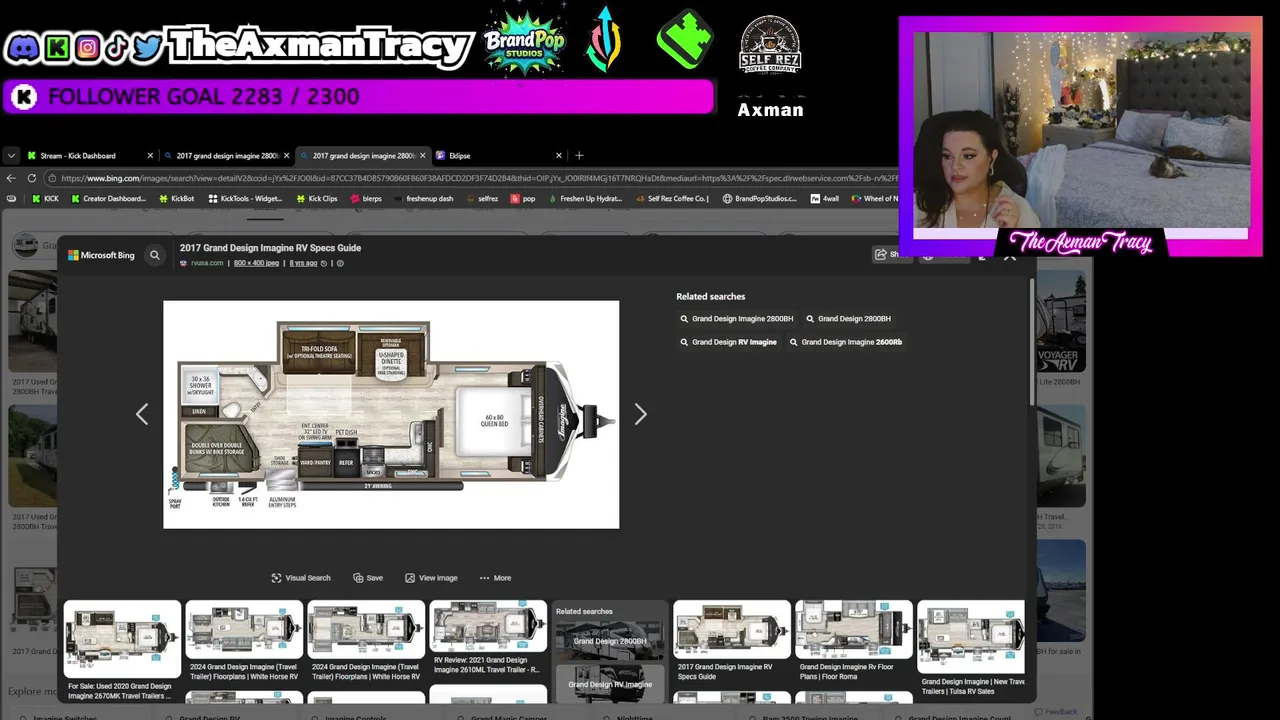Open the 4wall bookmark
1280x720 pixels.
tap(825, 199)
